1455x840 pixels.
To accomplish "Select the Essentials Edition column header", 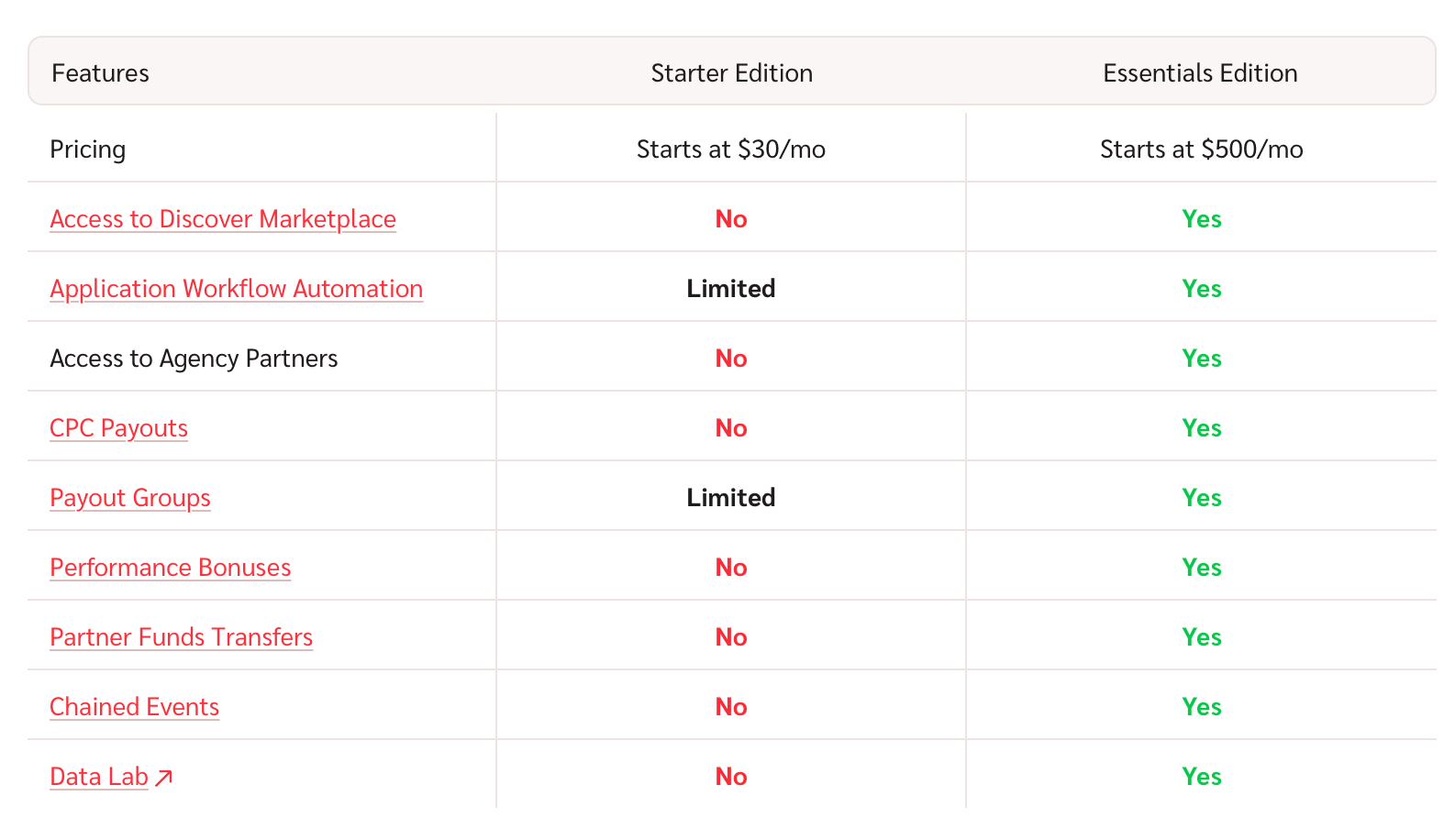I will tap(1200, 73).
